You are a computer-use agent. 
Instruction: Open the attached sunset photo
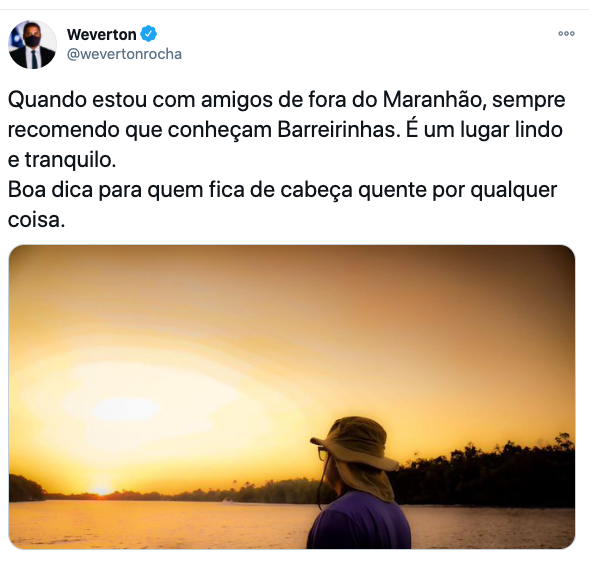pos(291,397)
